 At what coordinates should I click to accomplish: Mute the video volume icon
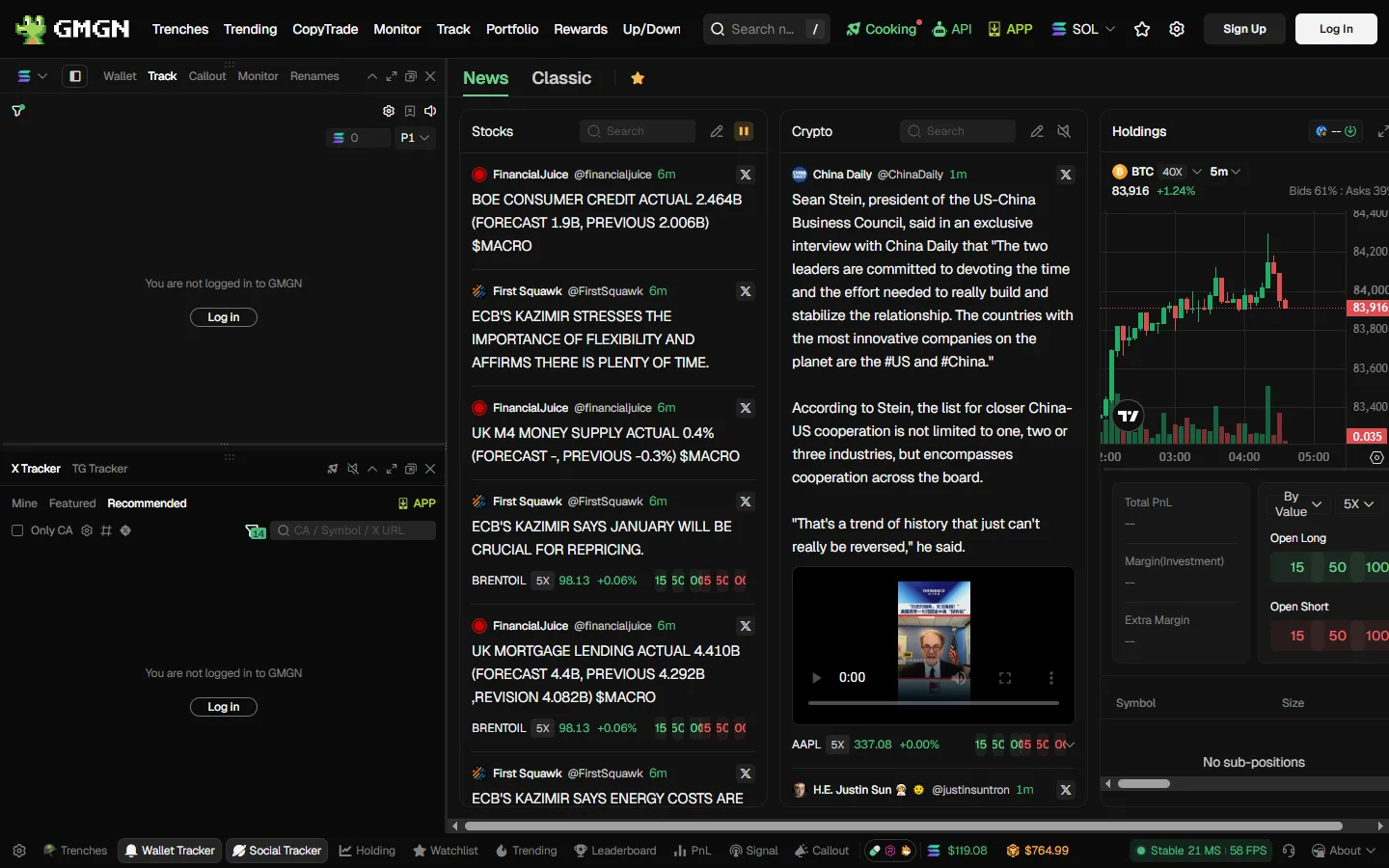[x=959, y=678]
